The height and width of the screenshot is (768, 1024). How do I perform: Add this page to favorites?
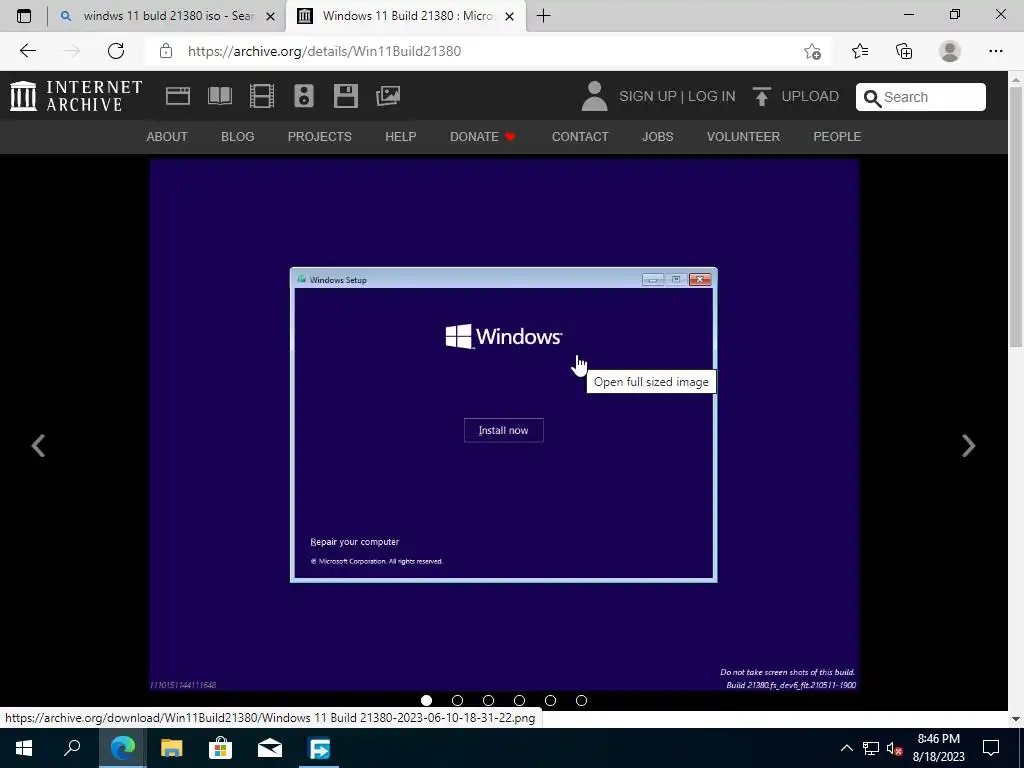click(x=812, y=51)
